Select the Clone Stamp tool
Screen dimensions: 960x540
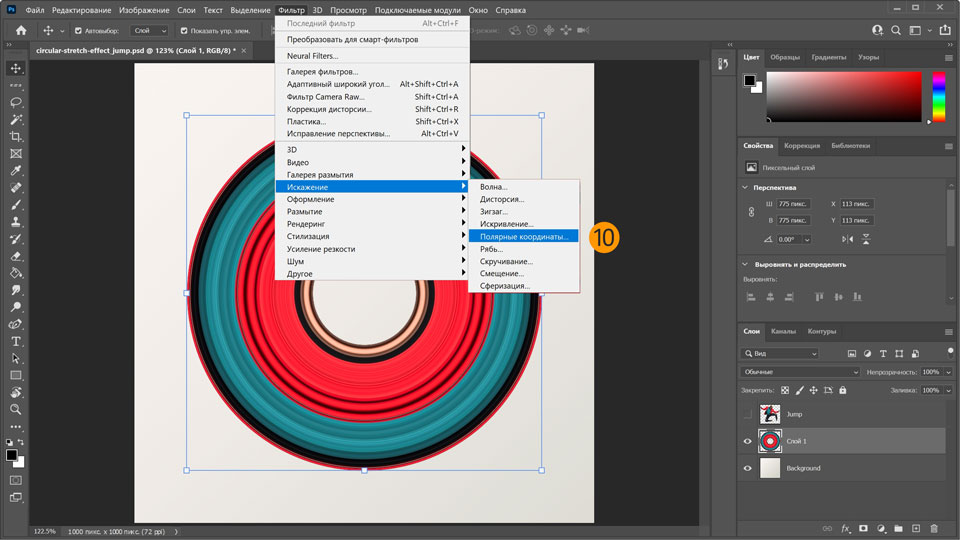16,222
